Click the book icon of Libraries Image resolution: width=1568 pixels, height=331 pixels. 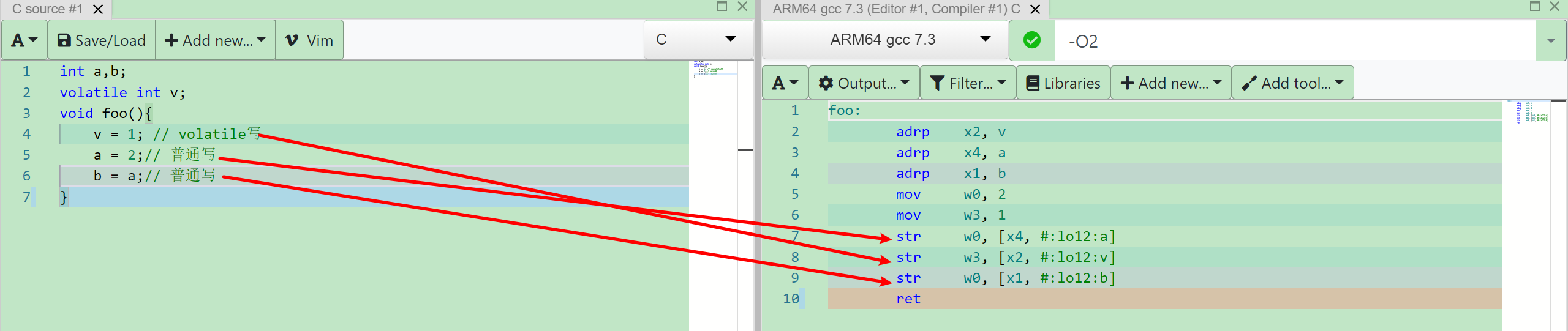pyautogui.click(x=1033, y=83)
